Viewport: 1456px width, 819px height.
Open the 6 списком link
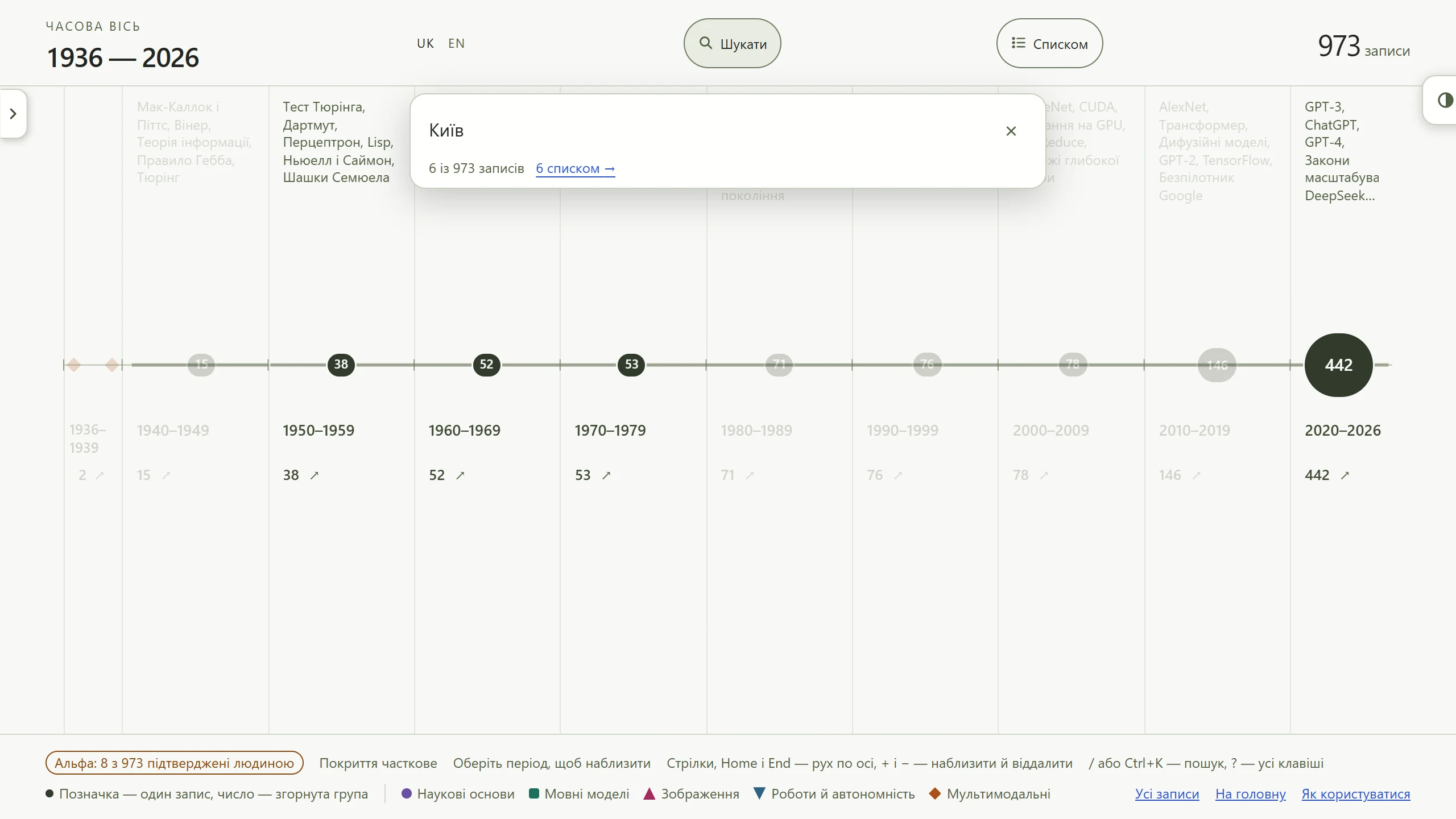[575, 168]
